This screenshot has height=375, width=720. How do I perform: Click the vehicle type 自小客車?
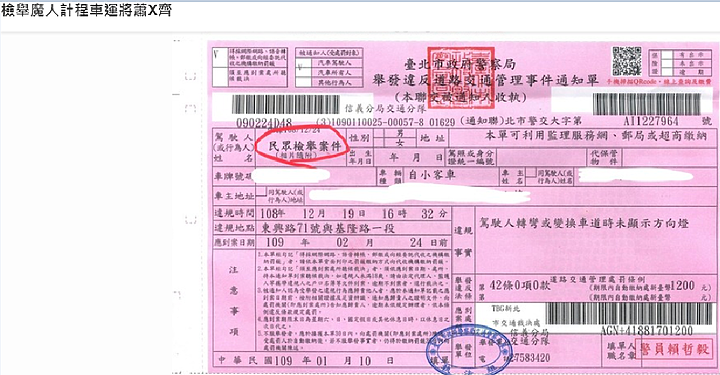(x=432, y=175)
